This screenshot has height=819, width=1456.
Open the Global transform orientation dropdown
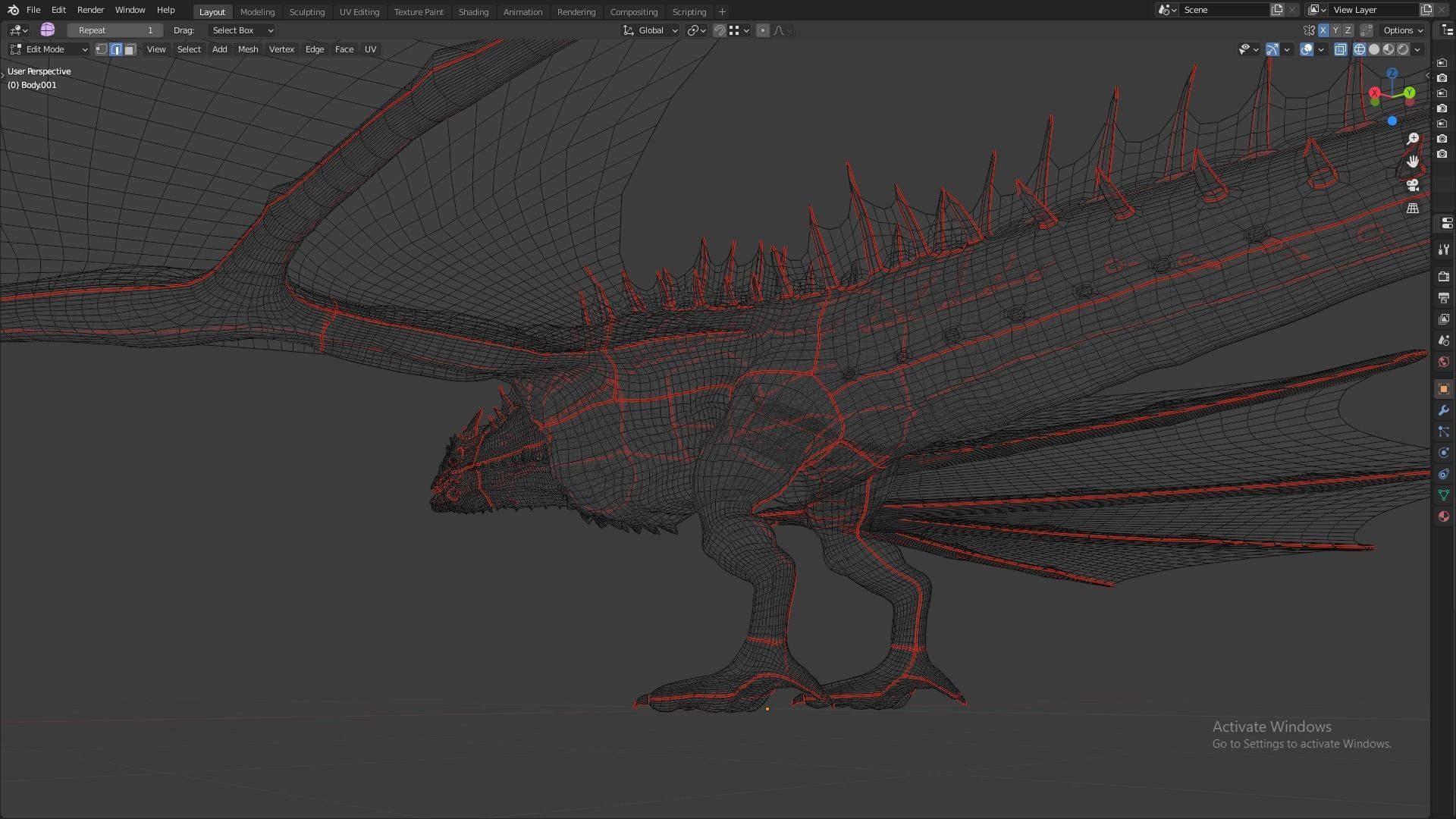[x=650, y=30]
